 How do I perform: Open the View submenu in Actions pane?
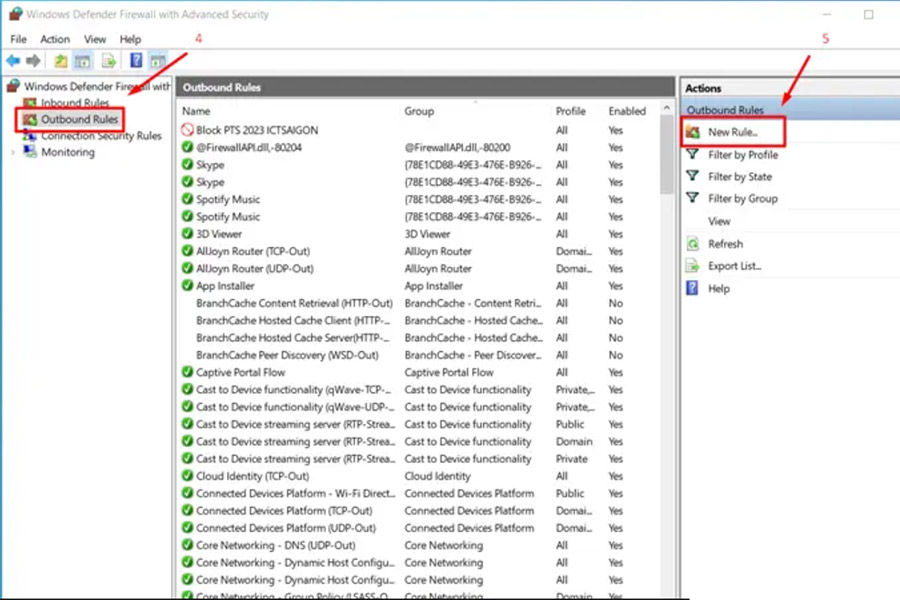pyautogui.click(x=719, y=221)
